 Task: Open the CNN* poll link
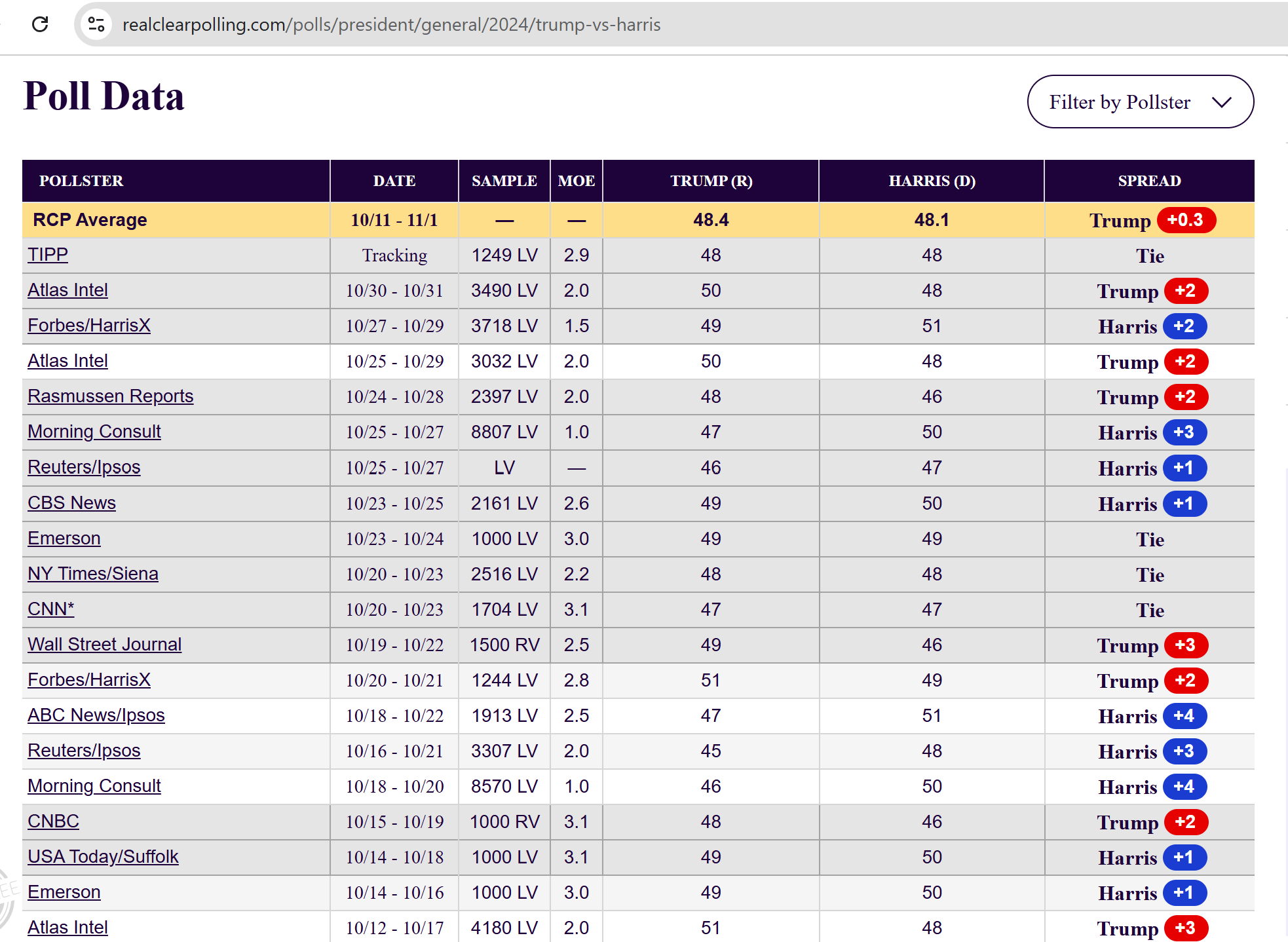pos(50,609)
